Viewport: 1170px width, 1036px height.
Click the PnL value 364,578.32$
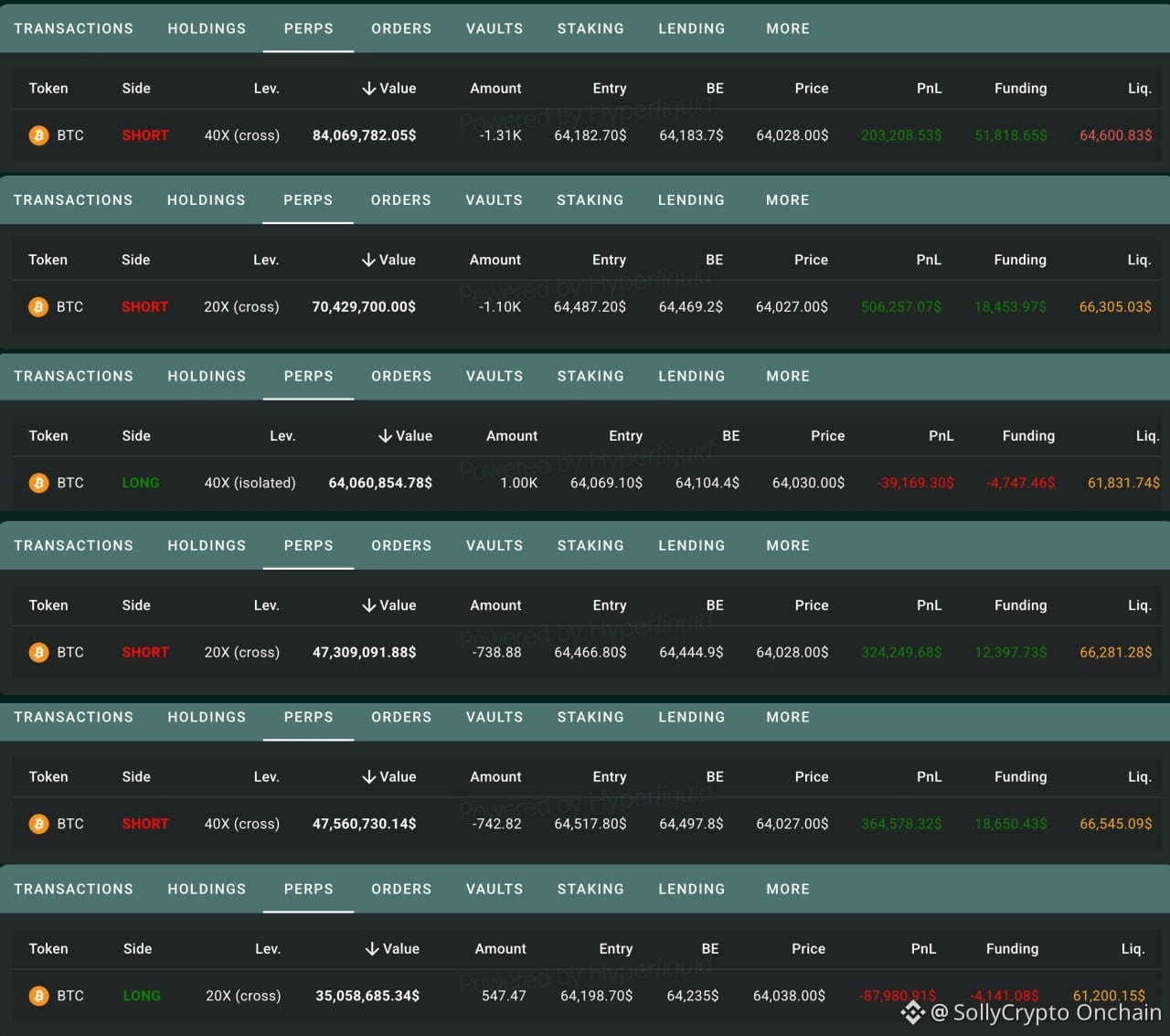point(901,824)
